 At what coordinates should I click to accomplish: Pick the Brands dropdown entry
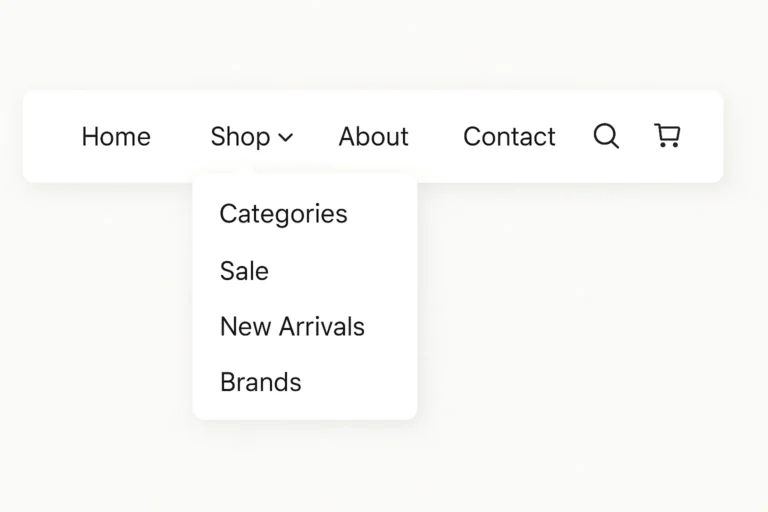coord(260,382)
